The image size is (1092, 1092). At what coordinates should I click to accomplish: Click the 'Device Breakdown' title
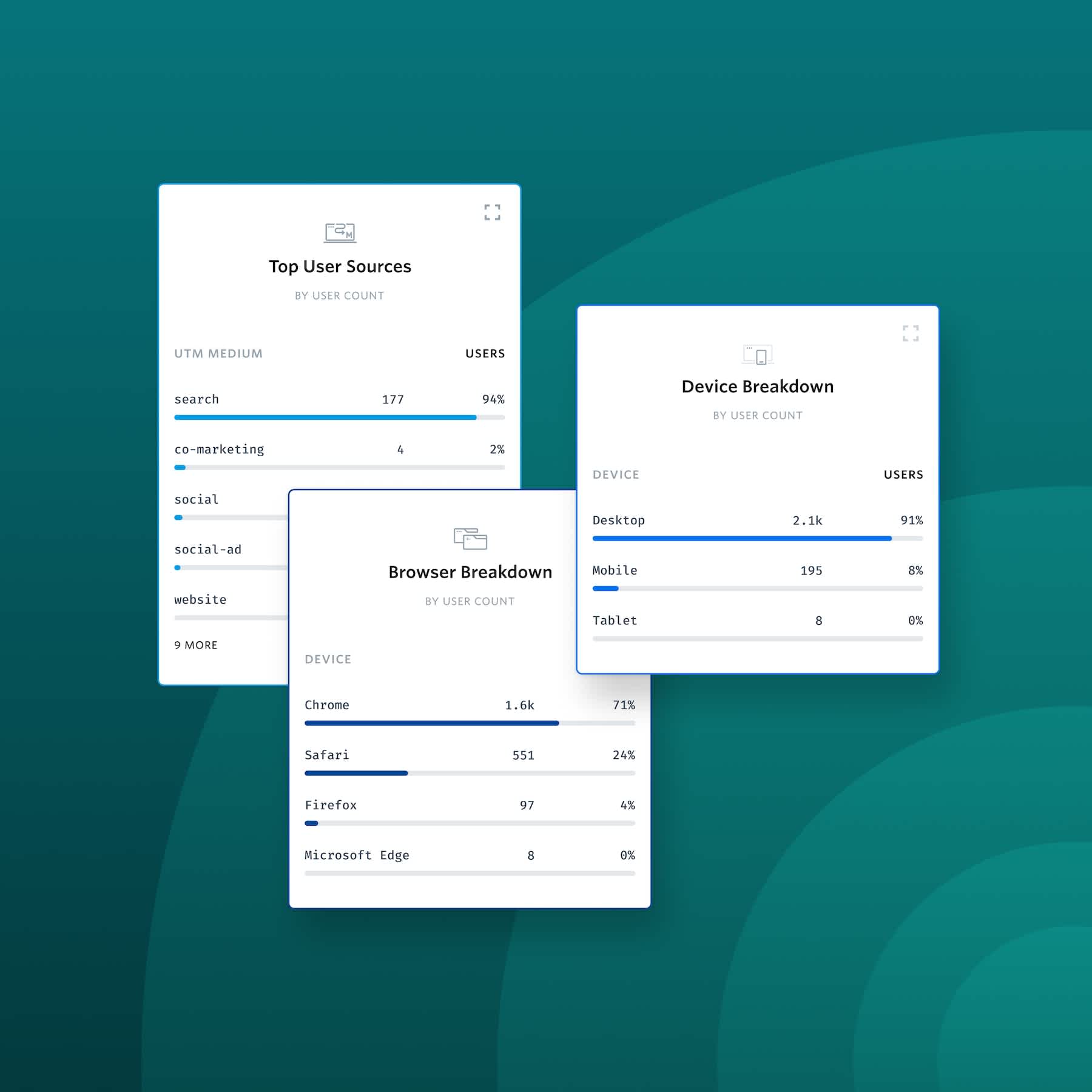click(758, 386)
